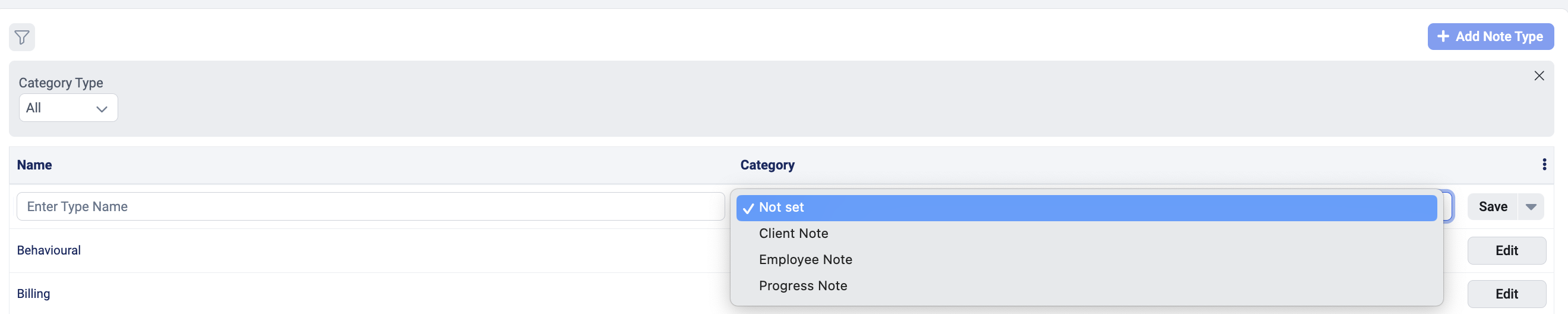This screenshot has height=314, width=1568.
Task: Click the plus icon on Add Note Type
Action: (1443, 37)
